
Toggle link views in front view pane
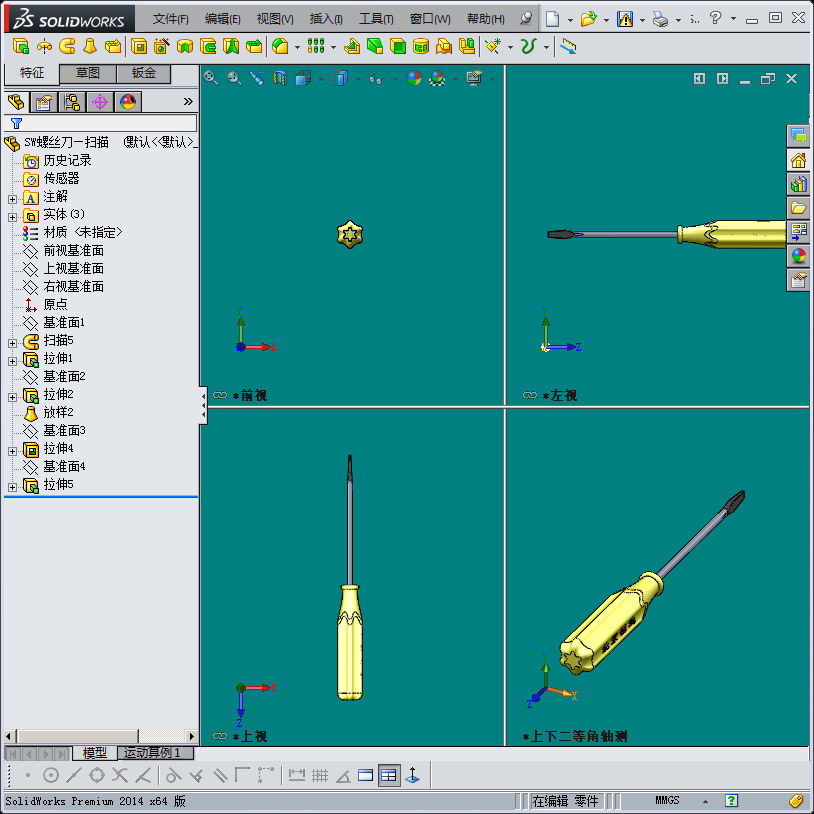click(x=220, y=395)
